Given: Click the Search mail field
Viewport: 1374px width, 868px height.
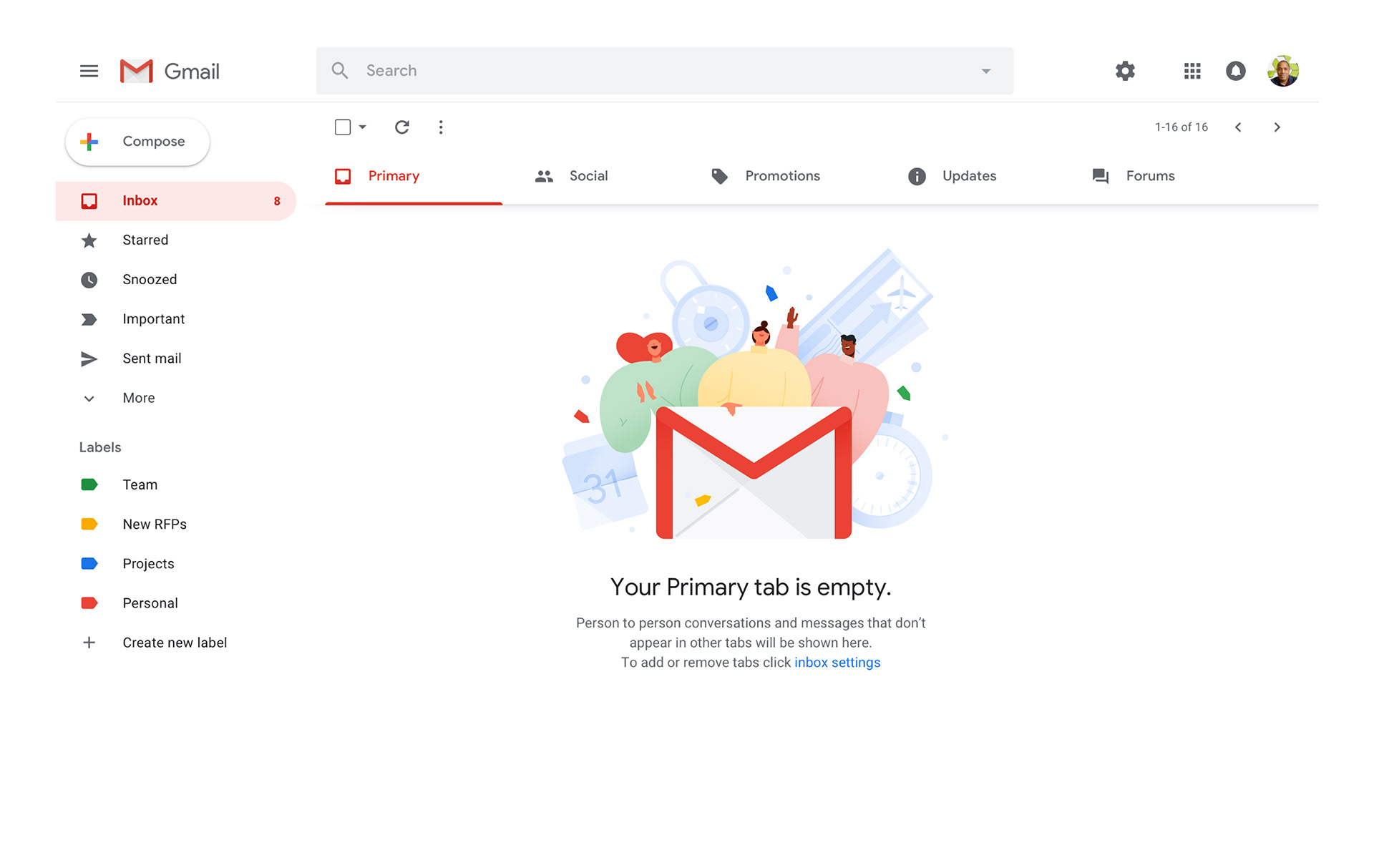Looking at the screenshot, I should point(665,71).
